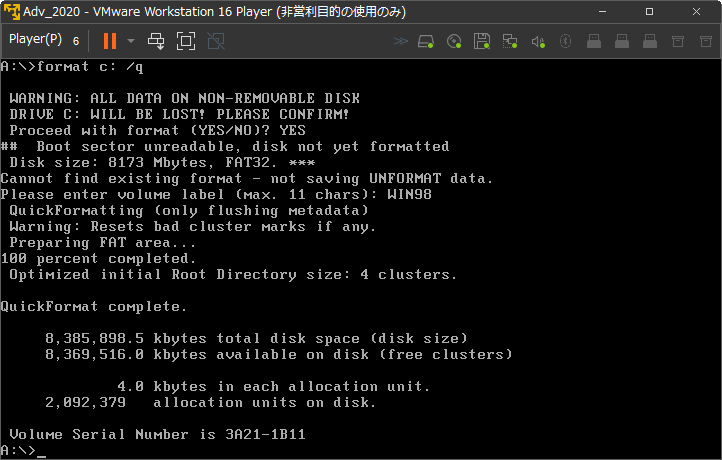This screenshot has height=460, width=722.
Task: Click the greyed-out Unity mode icon
Action: [x=216, y=41]
